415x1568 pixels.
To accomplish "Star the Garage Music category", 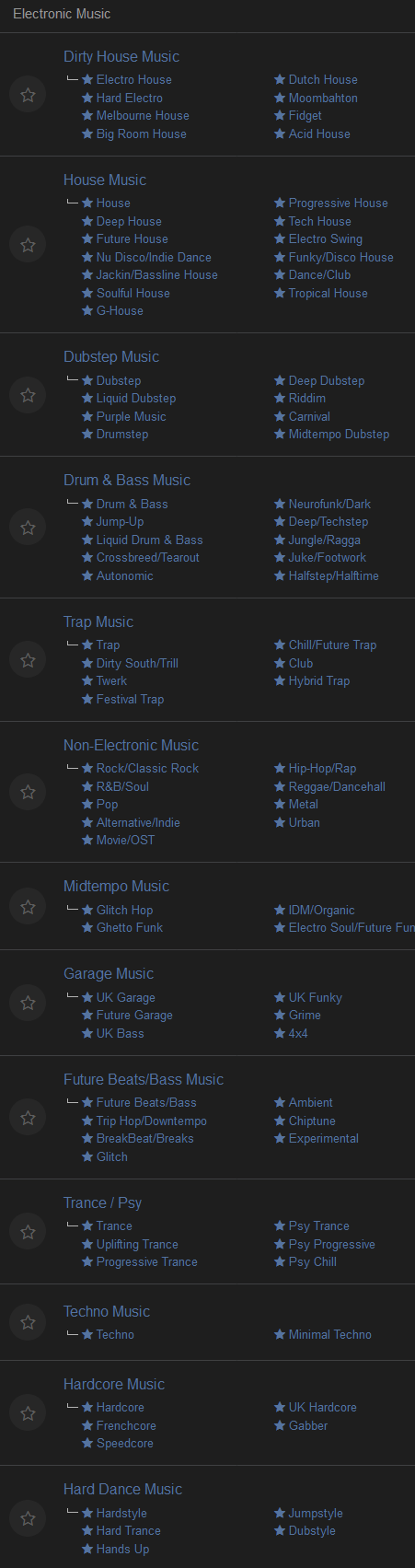I will (x=28, y=1003).
